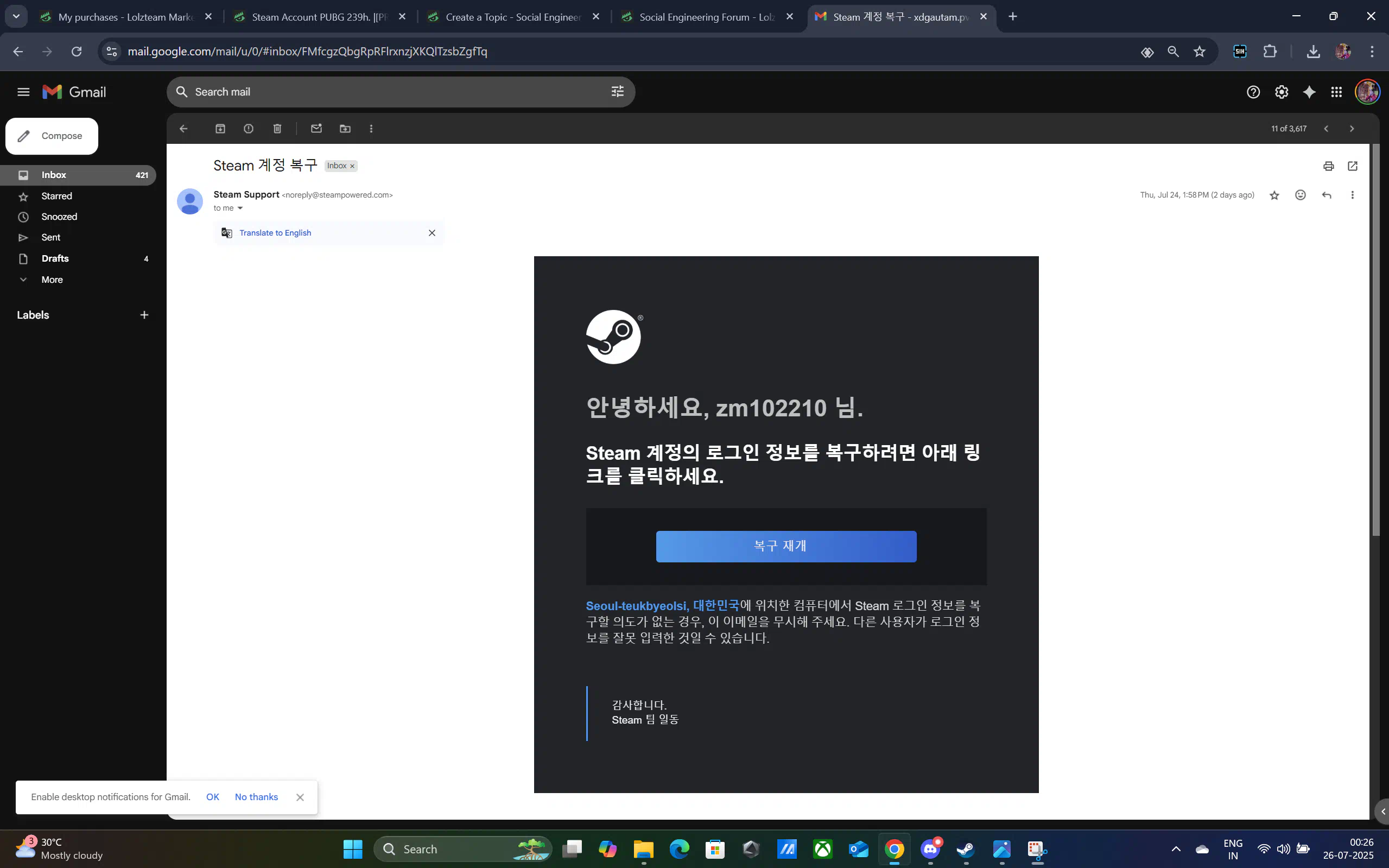Screen dimensions: 1389x868
Task: Expand recipient details next to 'to me'
Action: click(240, 208)
